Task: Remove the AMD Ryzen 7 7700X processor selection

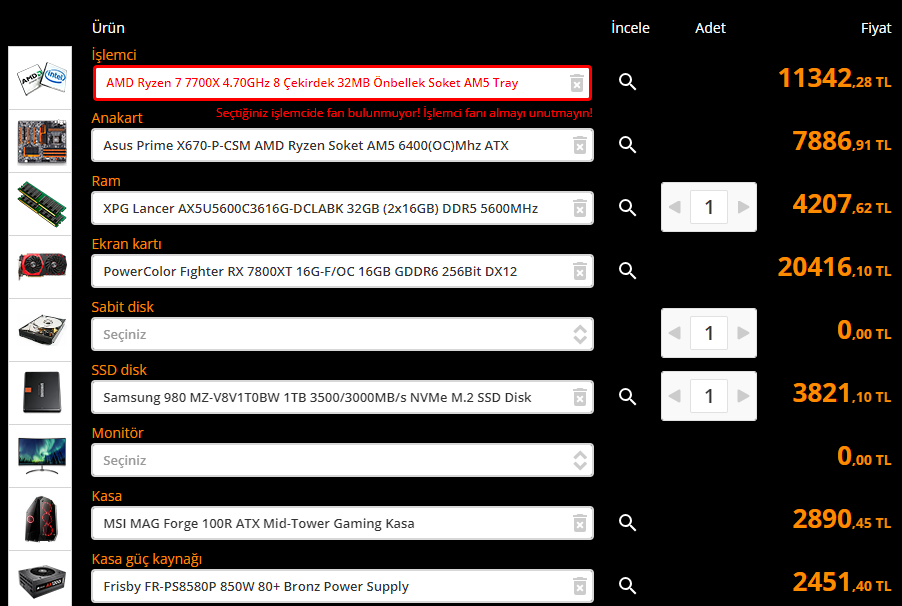Action: point(577,83)
